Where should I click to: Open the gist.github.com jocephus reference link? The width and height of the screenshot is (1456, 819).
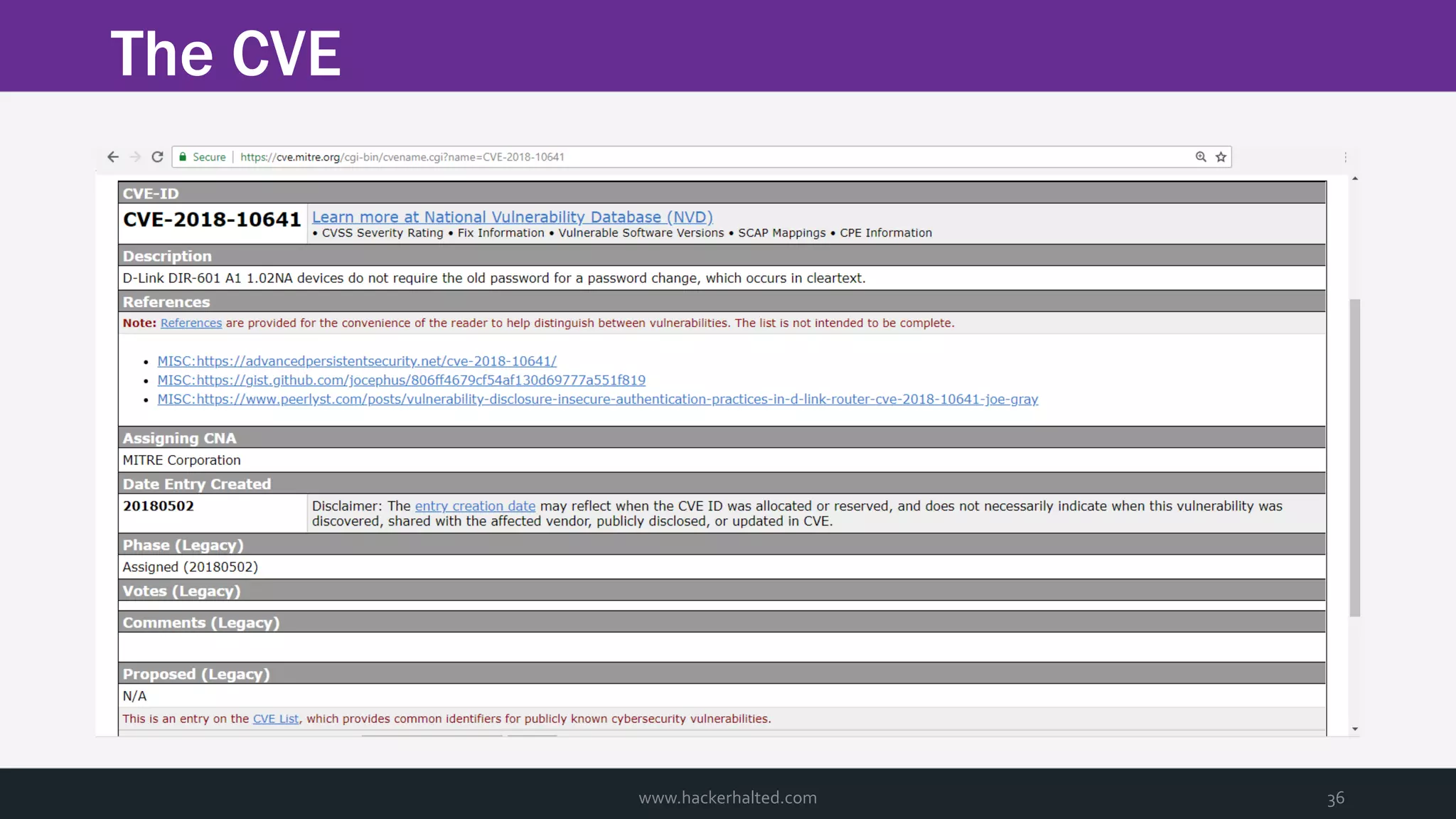click(x=402, y=380)
